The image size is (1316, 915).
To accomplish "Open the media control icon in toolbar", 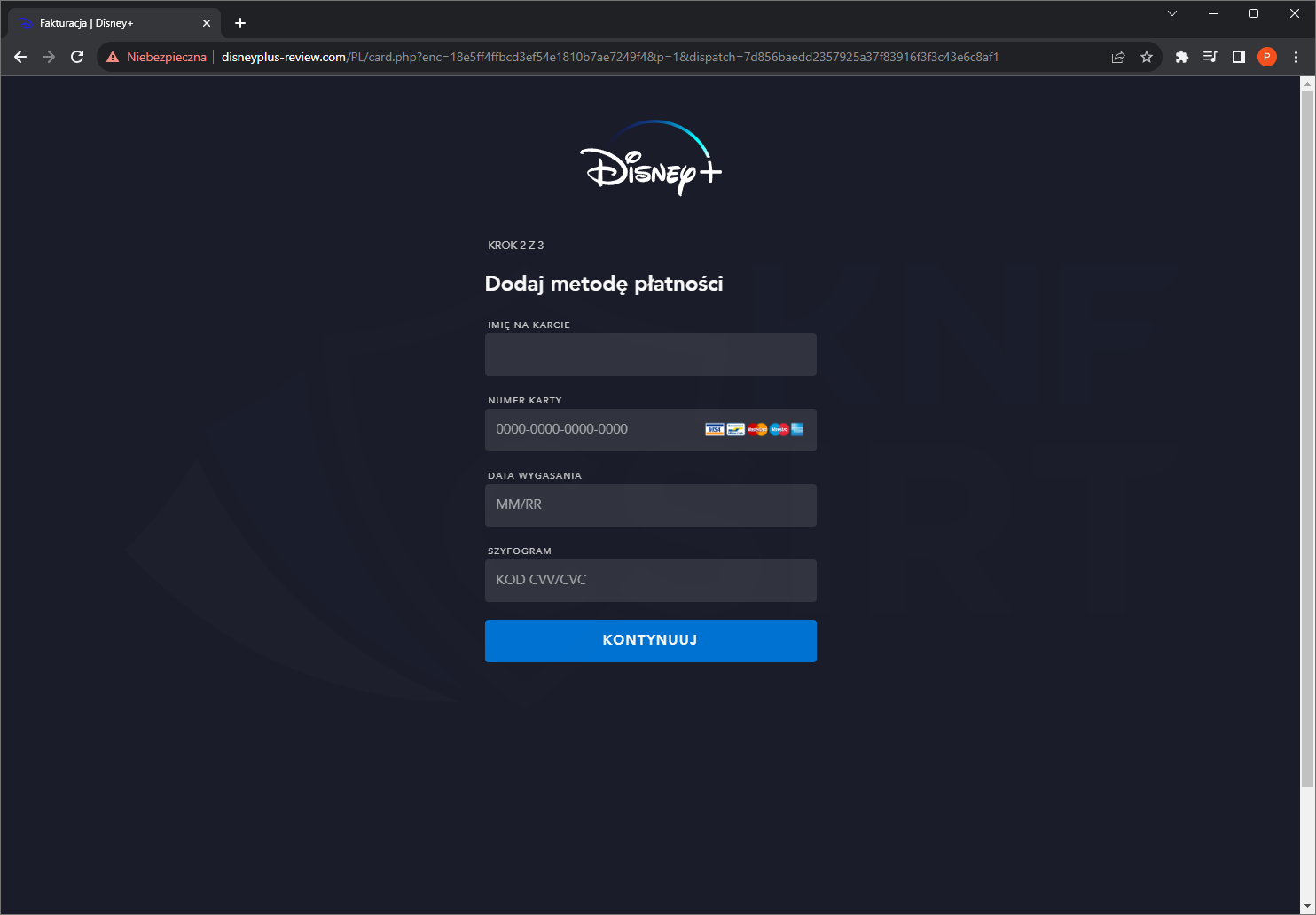I will pyautogui.click(x=1210, y=57).
